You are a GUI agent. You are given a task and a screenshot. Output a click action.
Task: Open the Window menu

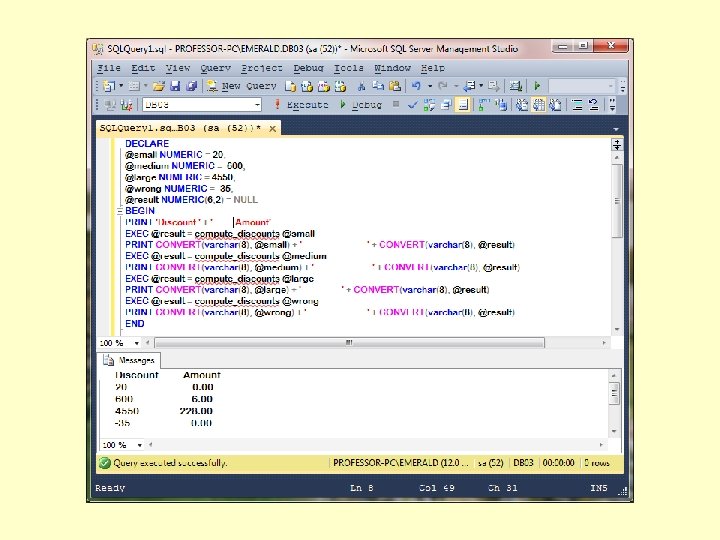point(393,68)
